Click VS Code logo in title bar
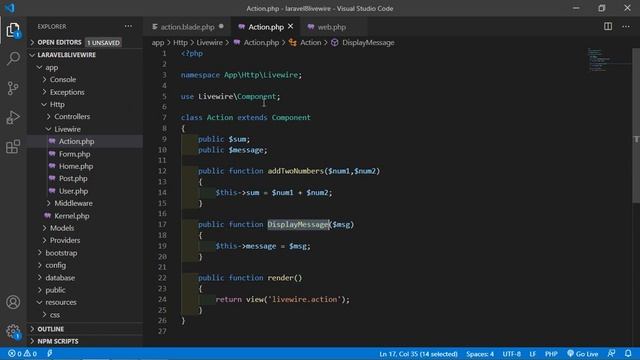 click(x=10, y=8)
